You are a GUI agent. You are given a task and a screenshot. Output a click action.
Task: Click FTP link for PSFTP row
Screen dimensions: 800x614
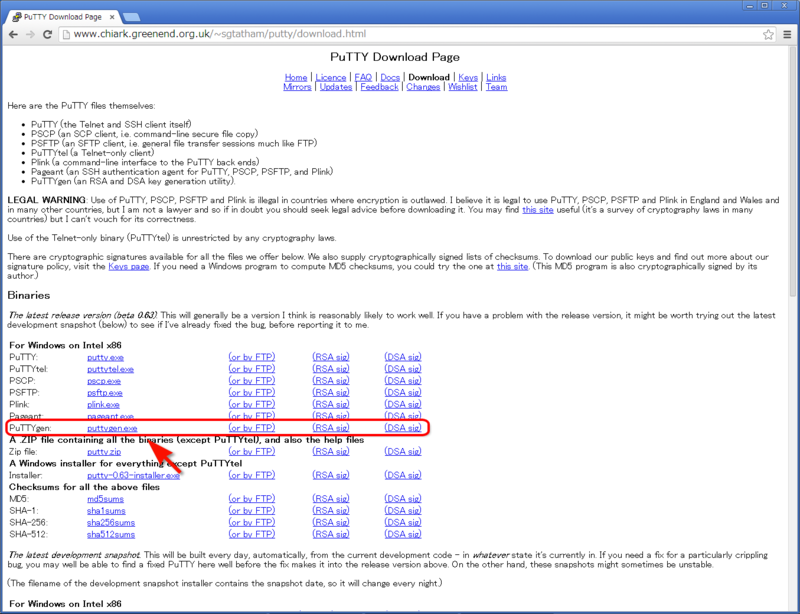(x=252, y=392)
